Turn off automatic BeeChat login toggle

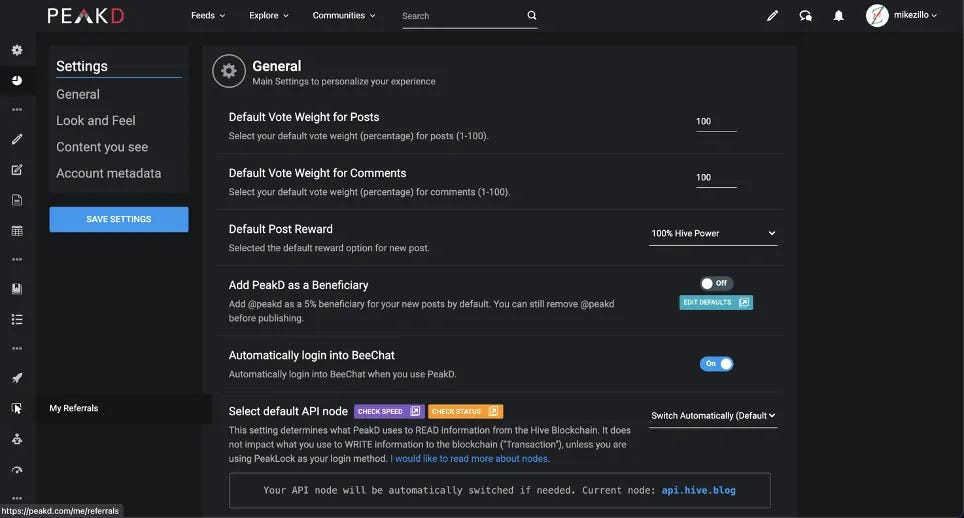pyautogui.click(x=716, y=364)
